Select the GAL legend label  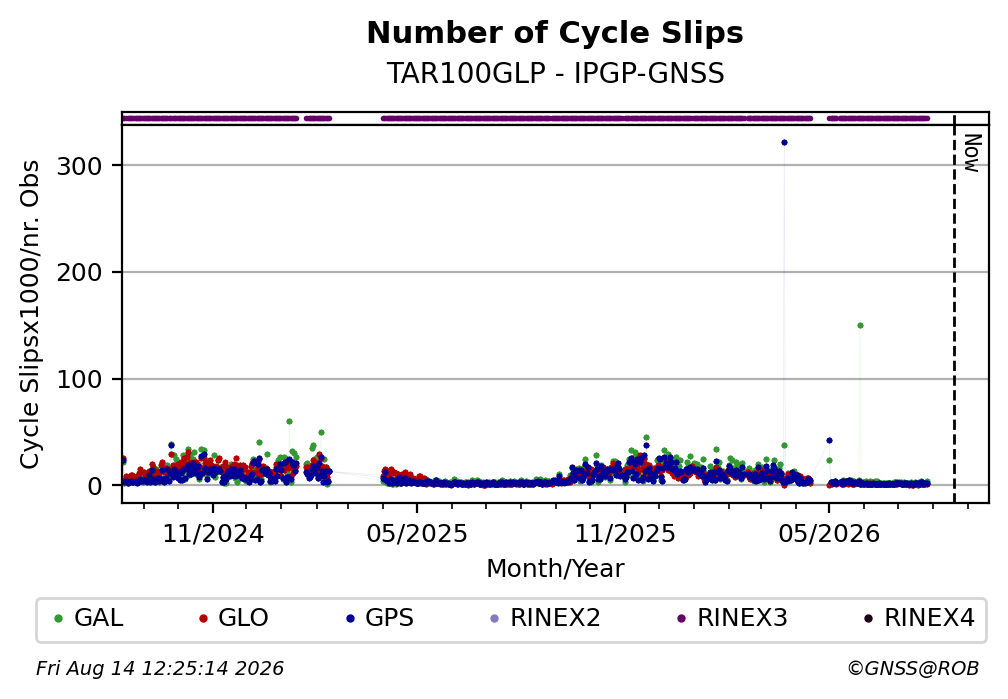98,618
